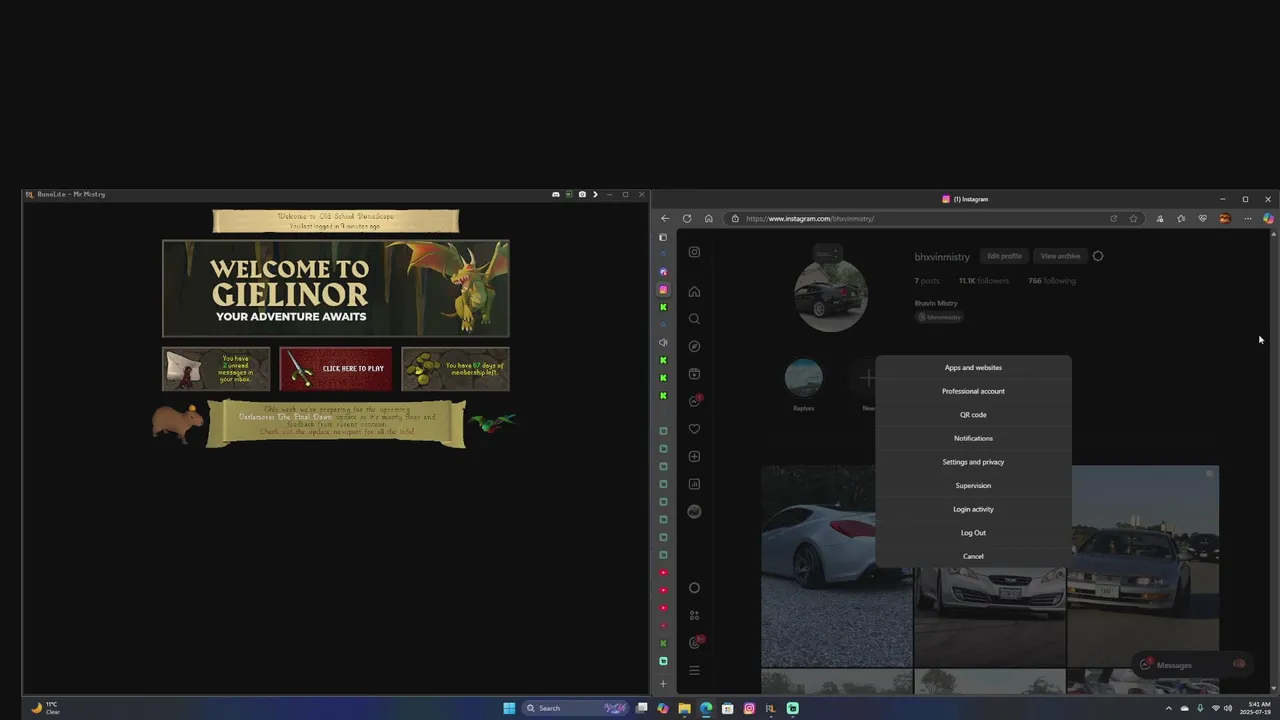
Task: Choose Log Out from the menu
Action: click(x=973, y=532)
